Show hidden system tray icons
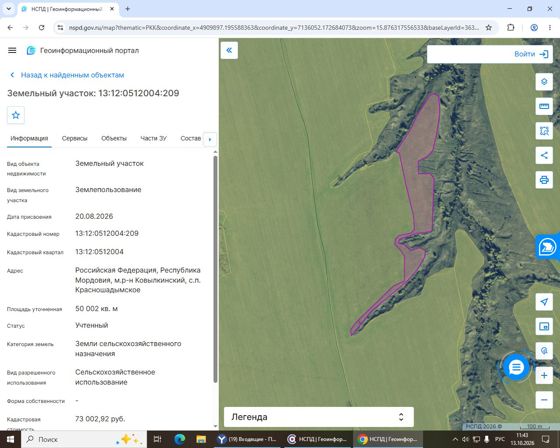 (x=455, y=439)
